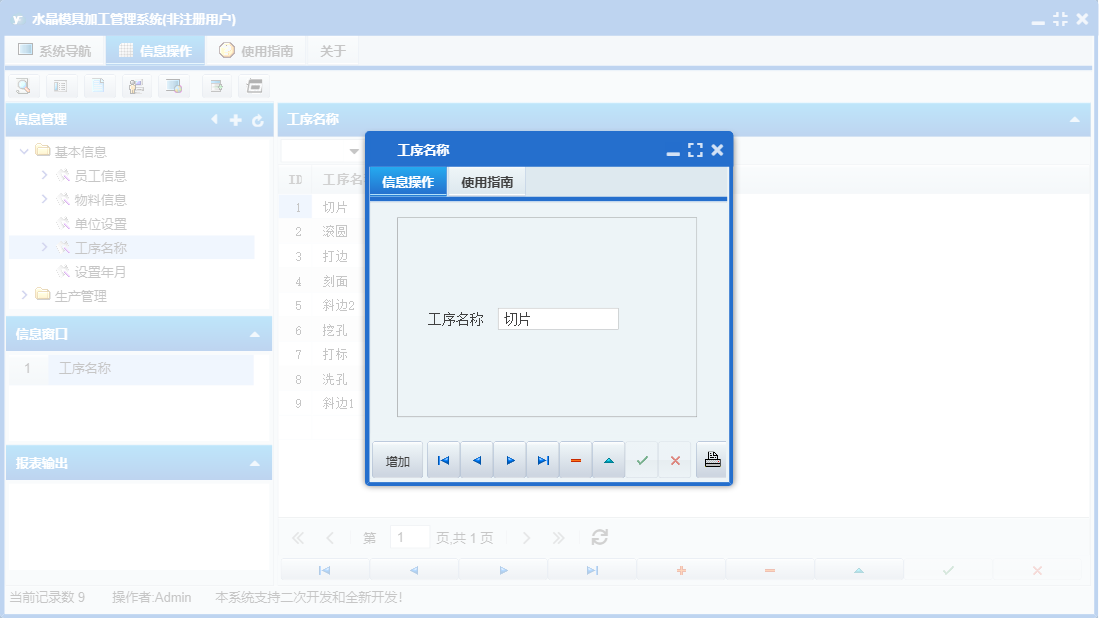The height and width of the screenshot is (618, 1099).
Task: Click bottom bar first-record icon
Action: 325,570
